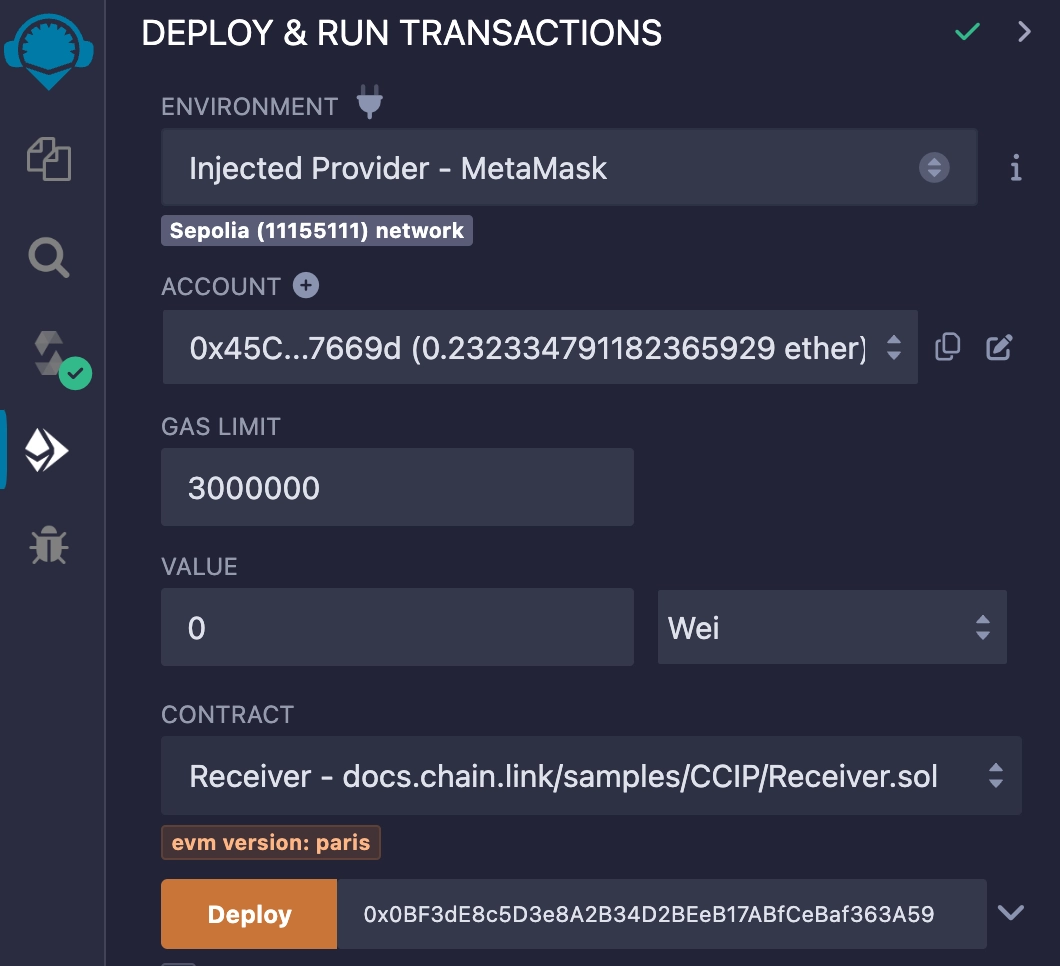Open the Environment dropdown showing Injected Provider
The image size is (1060, 966).
(x=570, y=168)
